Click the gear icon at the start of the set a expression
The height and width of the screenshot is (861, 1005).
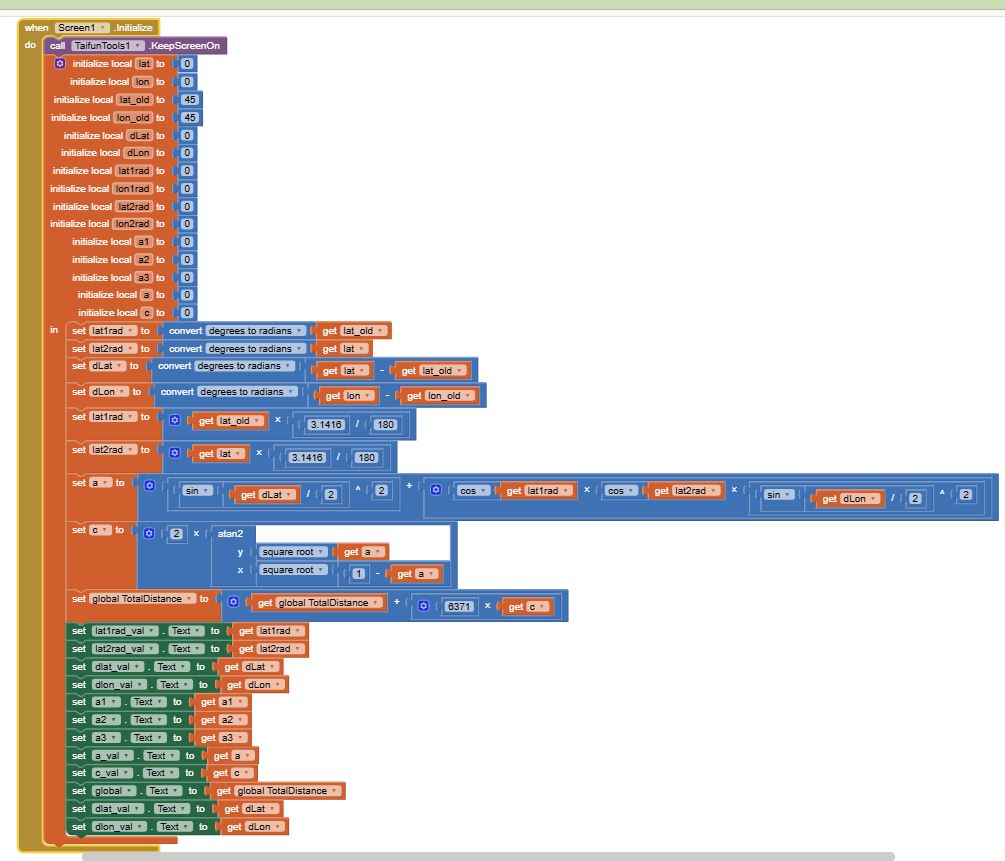coord(150,485)
